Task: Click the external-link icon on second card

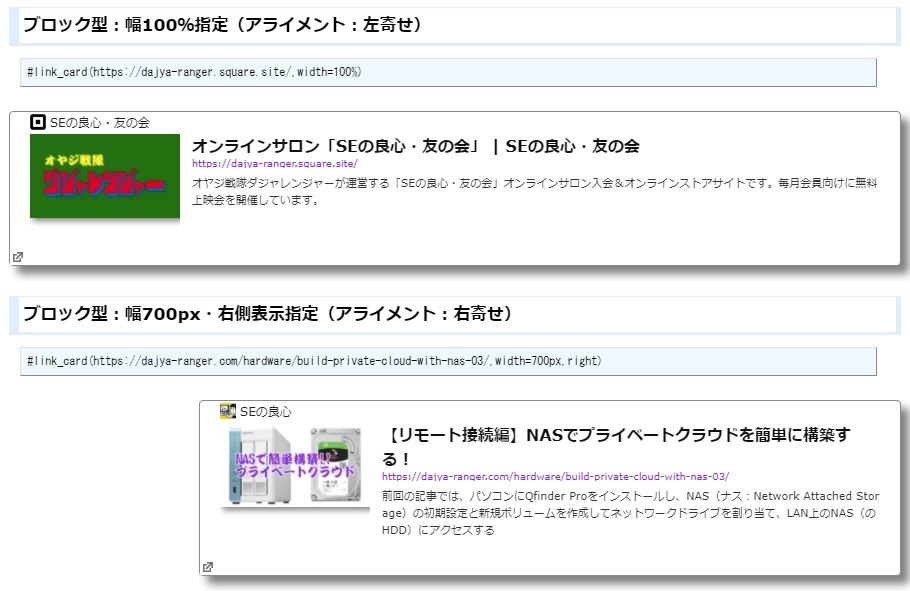Action: tap(208, 565)
